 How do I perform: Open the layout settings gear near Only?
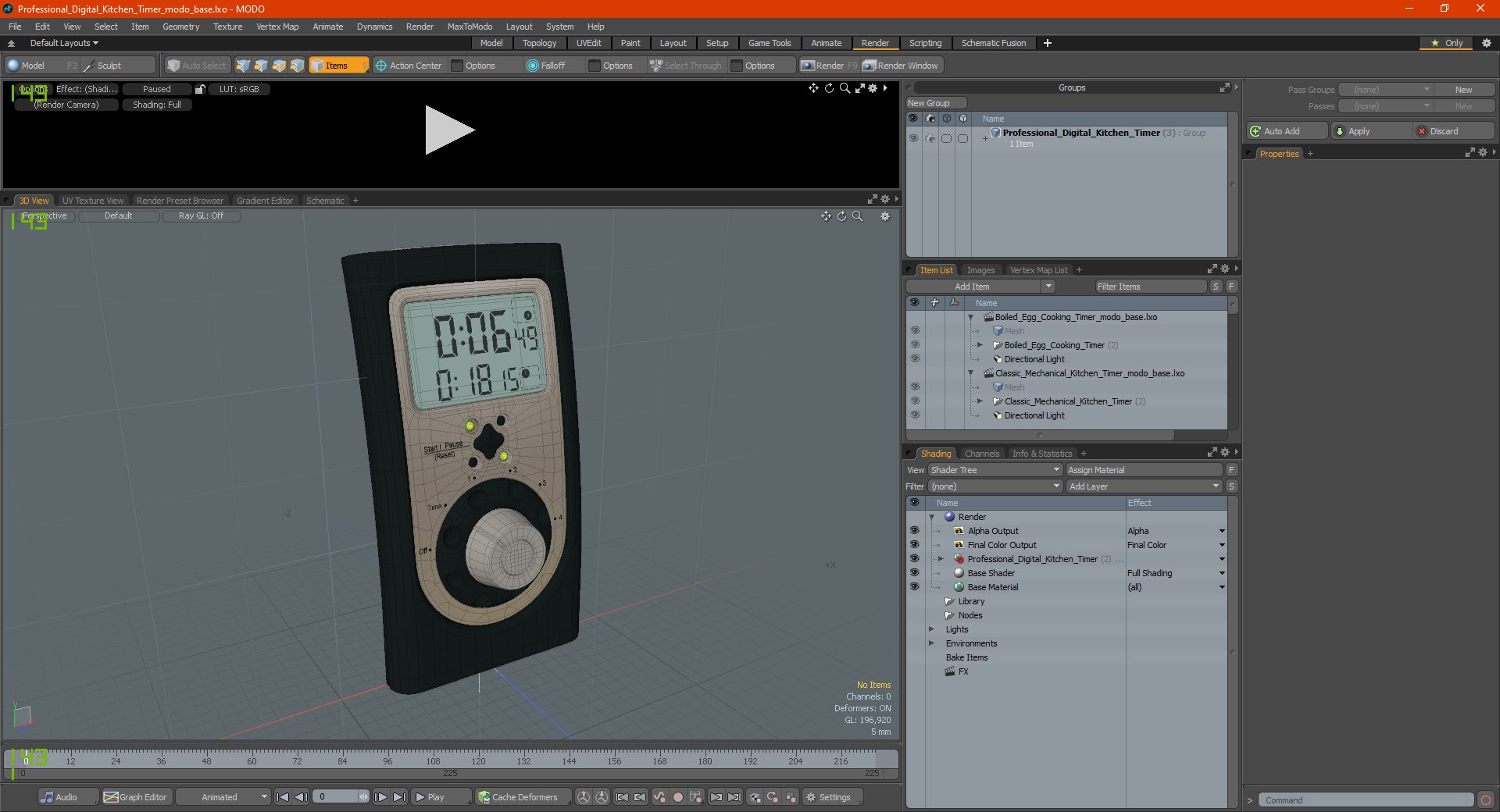tap(1487, 43)
